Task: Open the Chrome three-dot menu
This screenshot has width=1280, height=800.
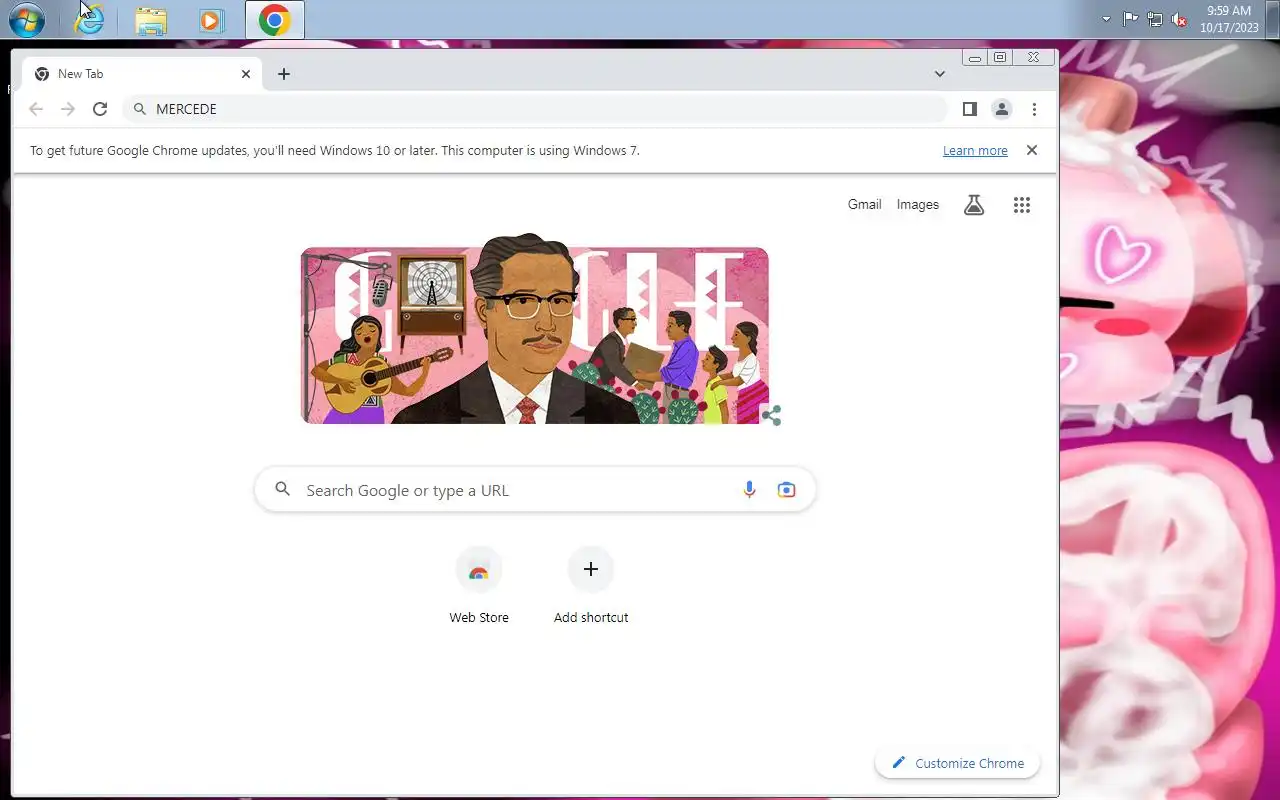Action: pyautogui.click(x=1034, y=109)
